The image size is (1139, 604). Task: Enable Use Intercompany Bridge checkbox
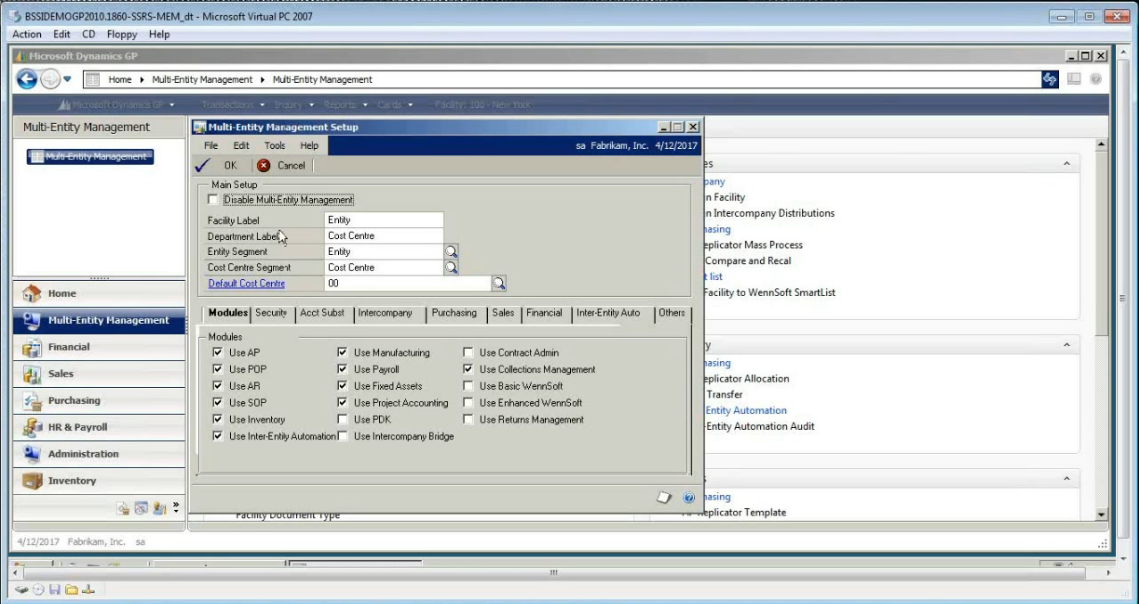click(342, 436)
